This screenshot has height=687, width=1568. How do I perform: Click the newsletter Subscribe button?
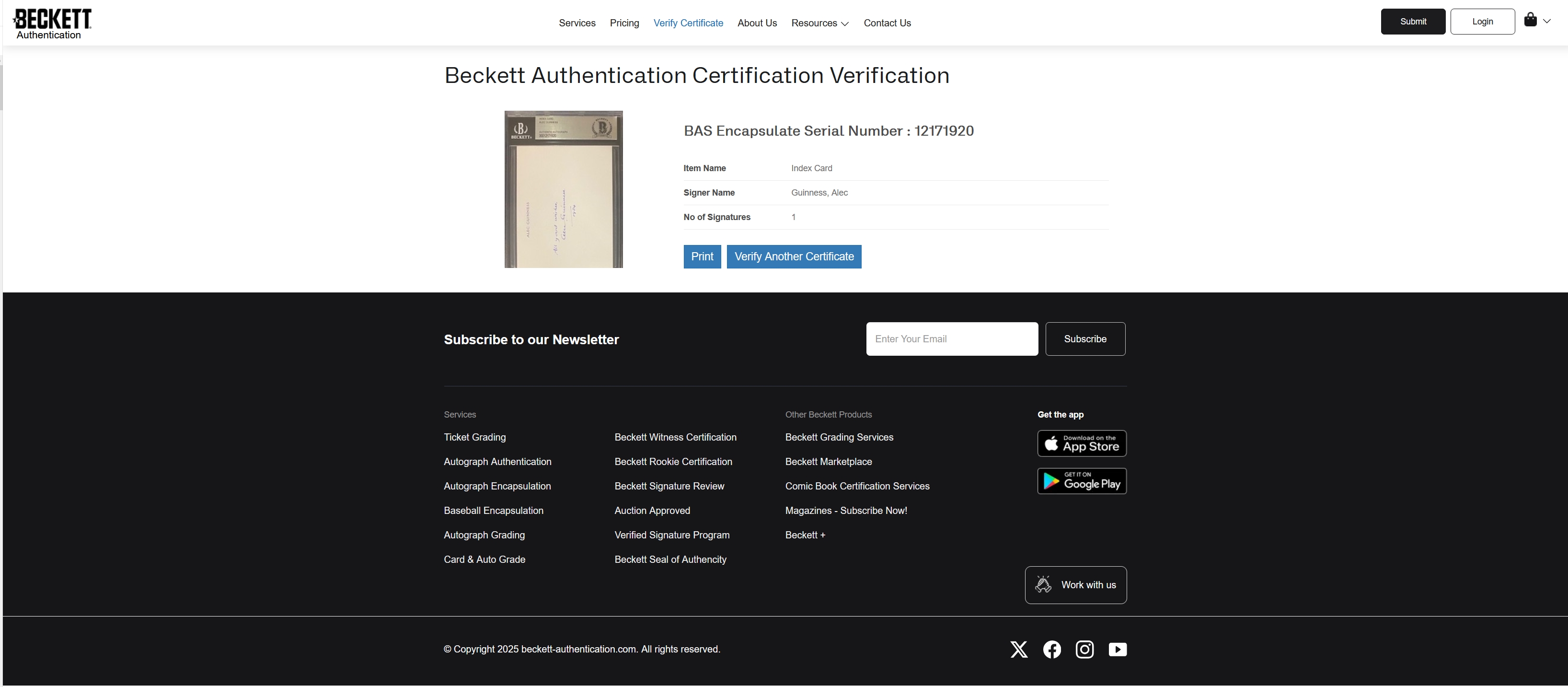click(x=1085, y=339)
